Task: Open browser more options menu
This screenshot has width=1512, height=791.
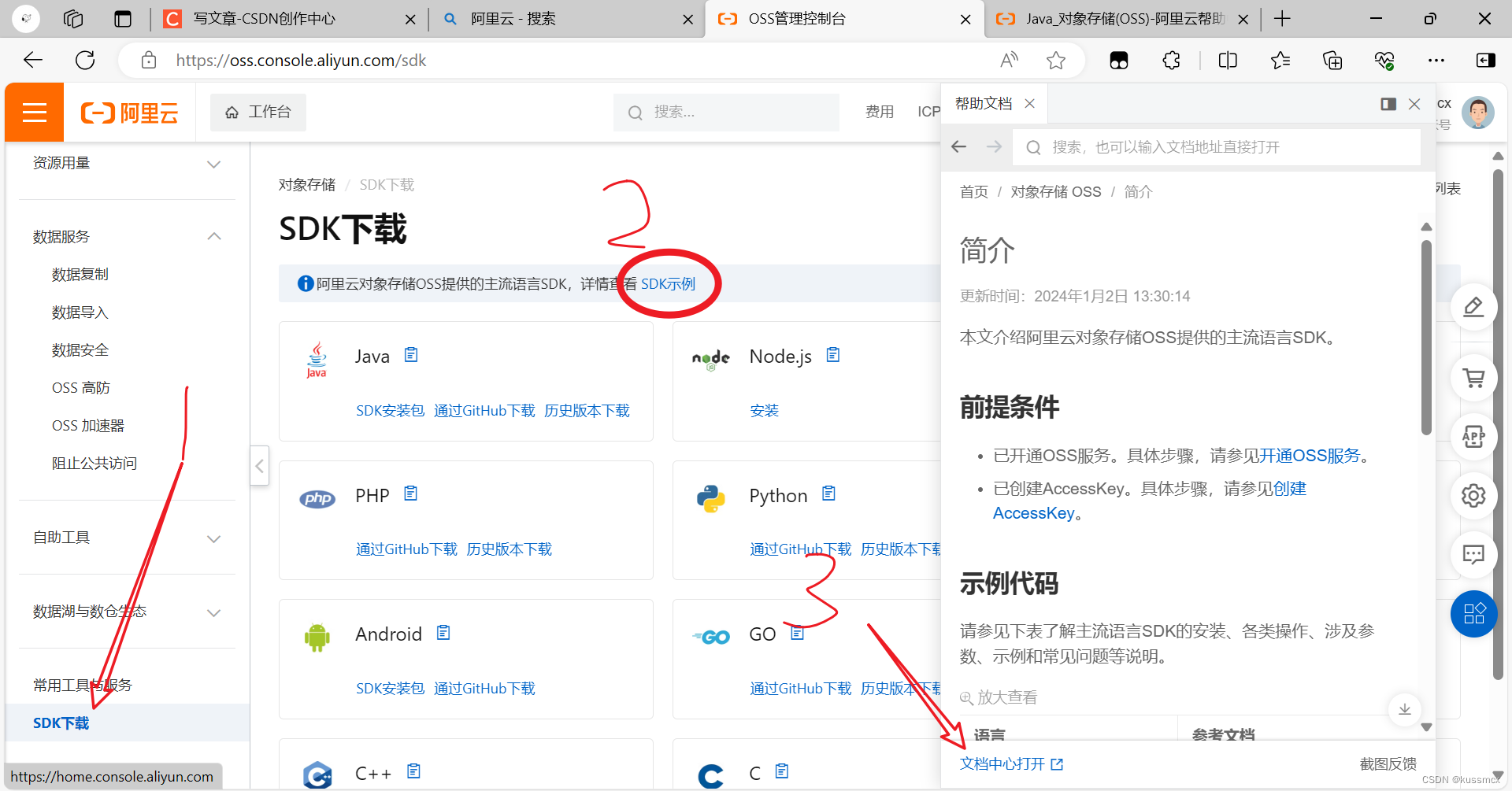Action: [x=1436, y=60]
